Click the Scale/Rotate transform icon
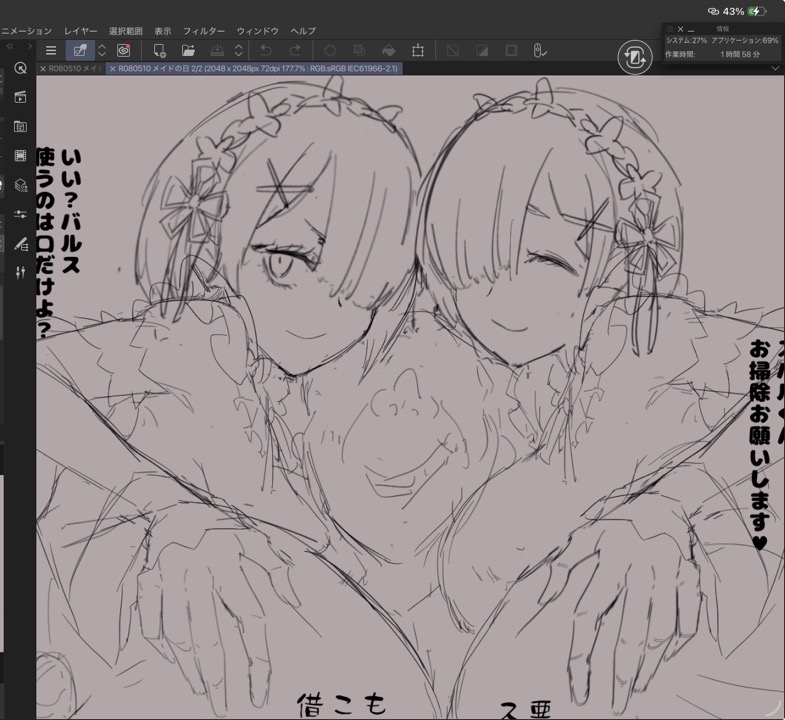 [x=418, y=50]
